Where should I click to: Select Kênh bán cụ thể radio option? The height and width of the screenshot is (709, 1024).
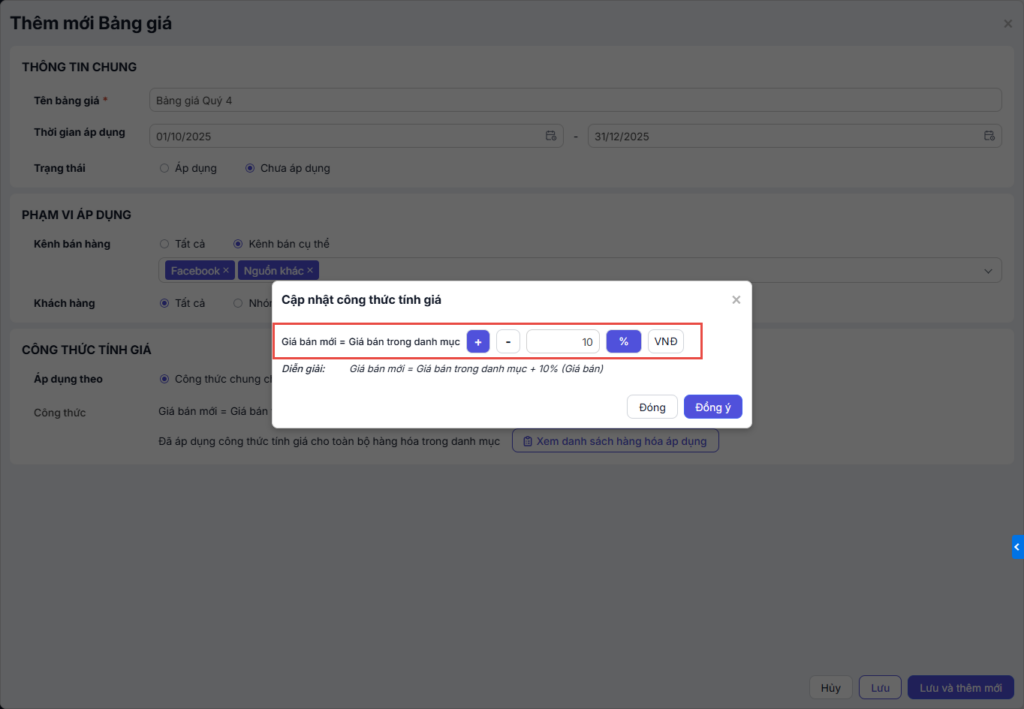point(238,243)
